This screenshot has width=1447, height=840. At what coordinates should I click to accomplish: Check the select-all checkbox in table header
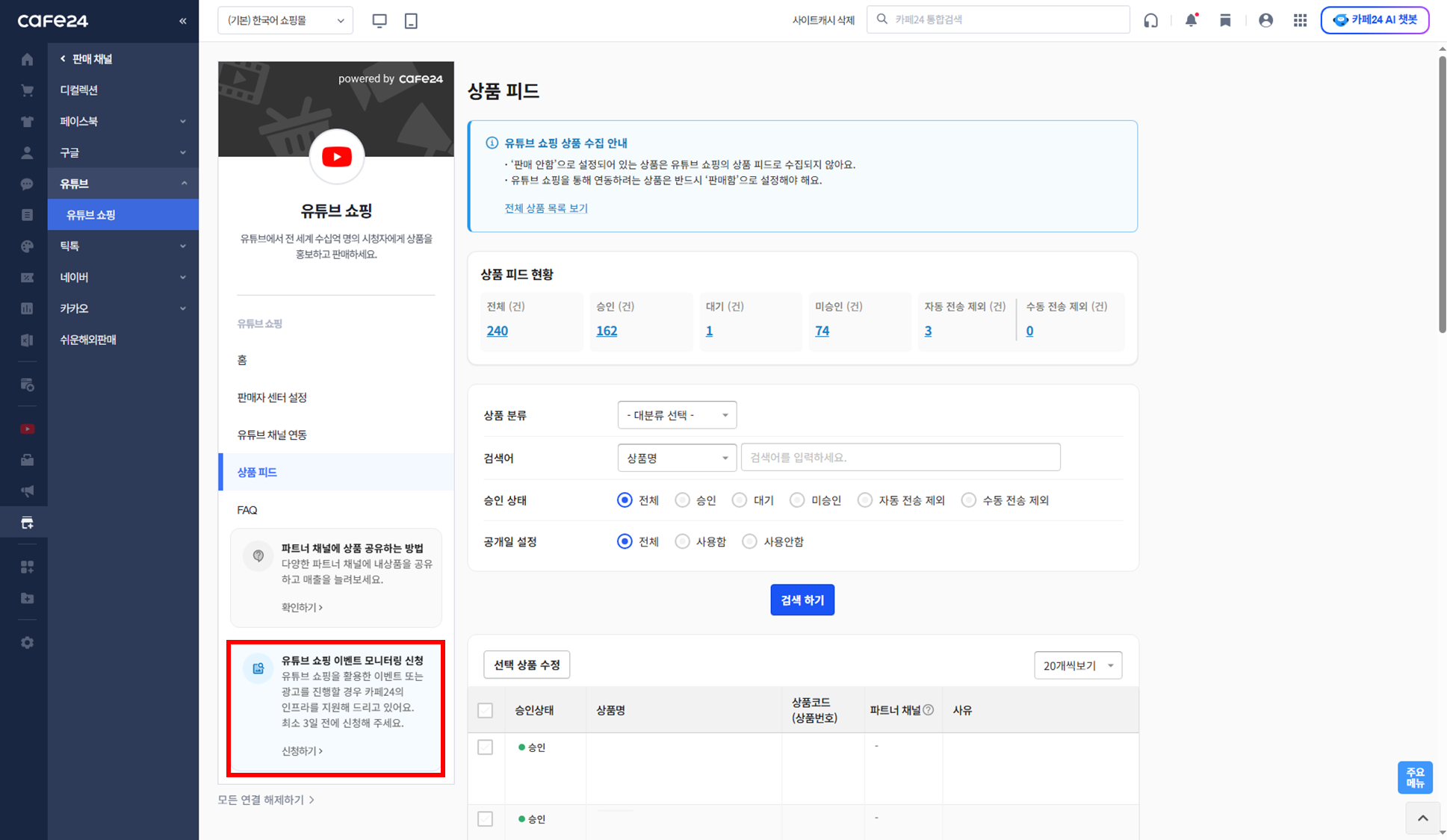[486, 710]
